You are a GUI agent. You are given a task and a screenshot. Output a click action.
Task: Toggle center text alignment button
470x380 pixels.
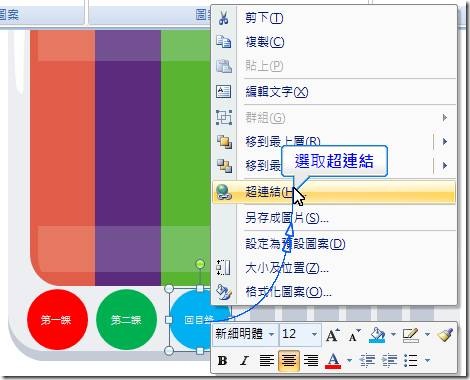289,360
